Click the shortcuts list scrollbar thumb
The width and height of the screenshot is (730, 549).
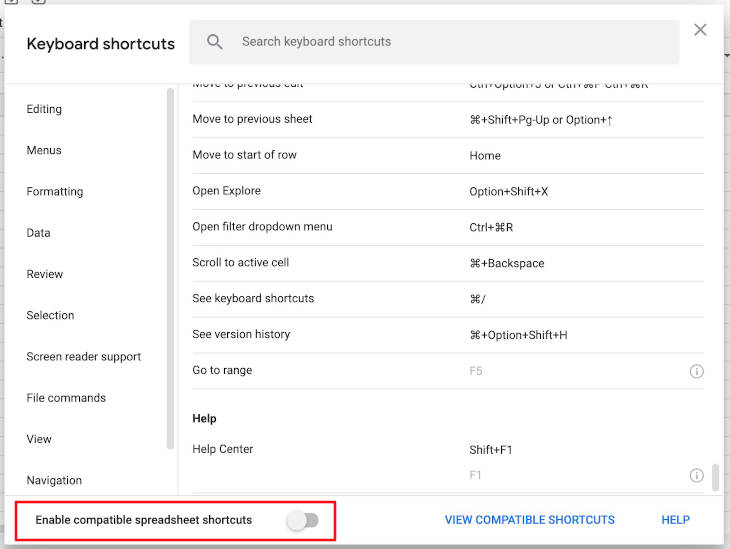(716, 477)
